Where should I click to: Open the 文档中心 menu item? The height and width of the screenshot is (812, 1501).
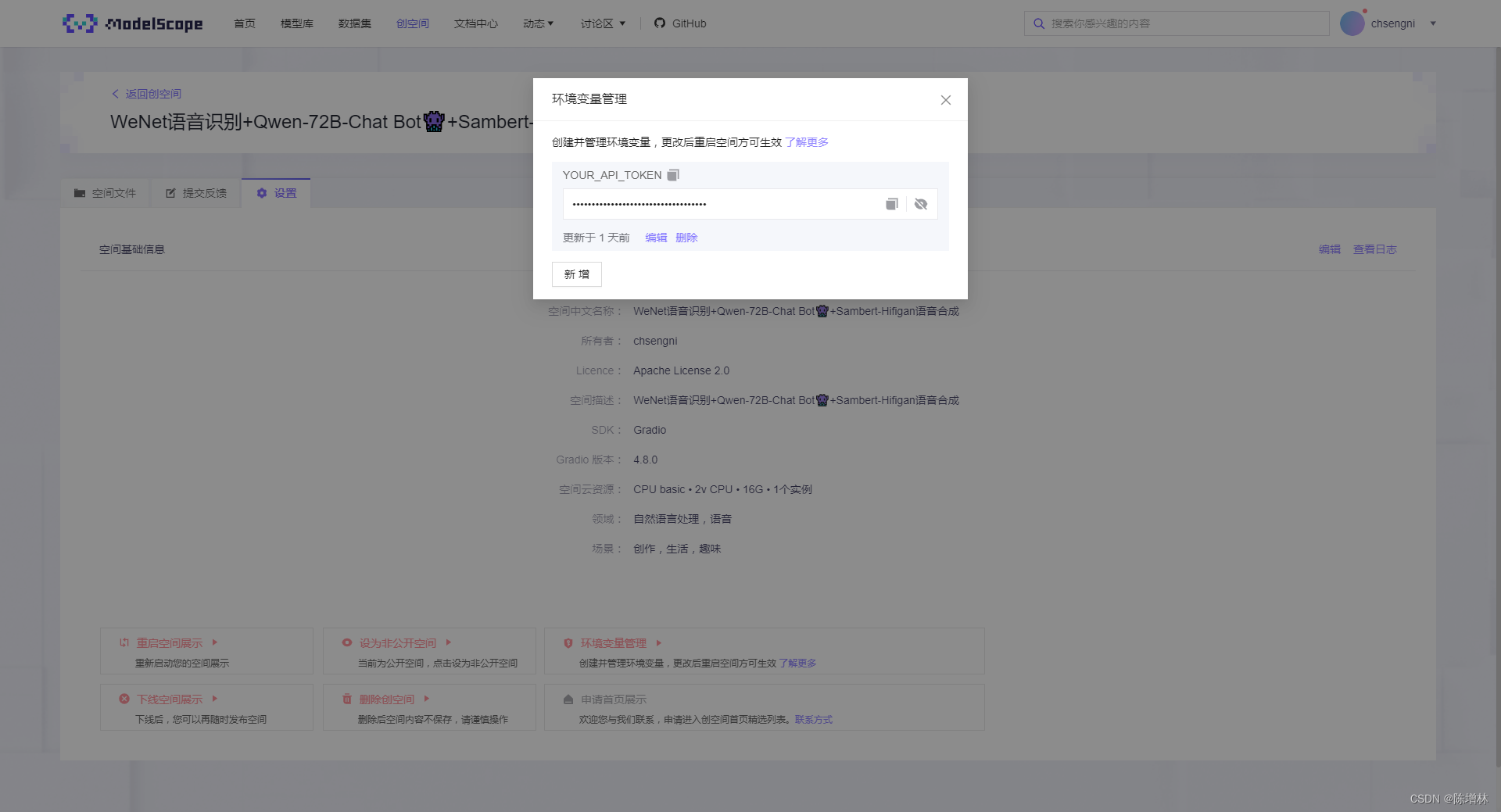[x=476, y=23]
